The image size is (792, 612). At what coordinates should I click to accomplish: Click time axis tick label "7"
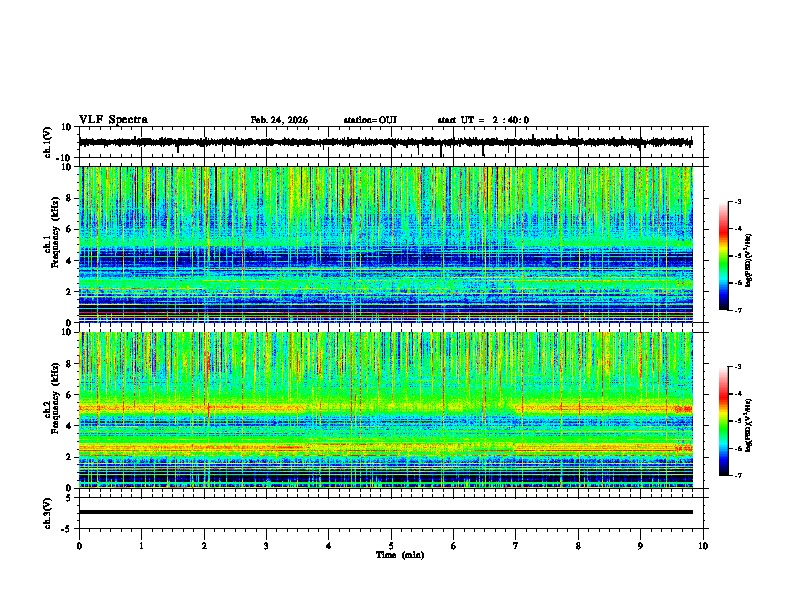[x=516, y=546]
